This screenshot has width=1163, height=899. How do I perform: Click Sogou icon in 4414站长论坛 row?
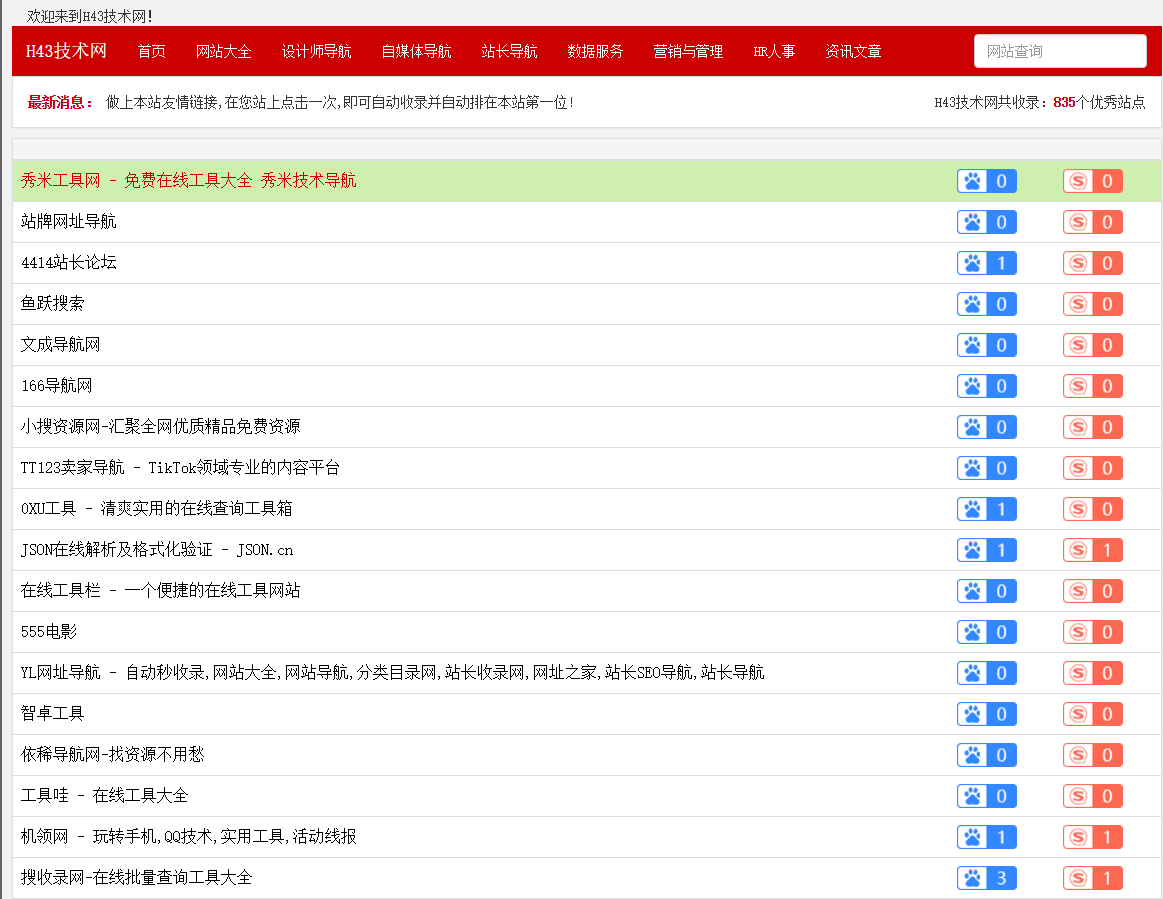pyautogui.click(x=1078, y=263)
